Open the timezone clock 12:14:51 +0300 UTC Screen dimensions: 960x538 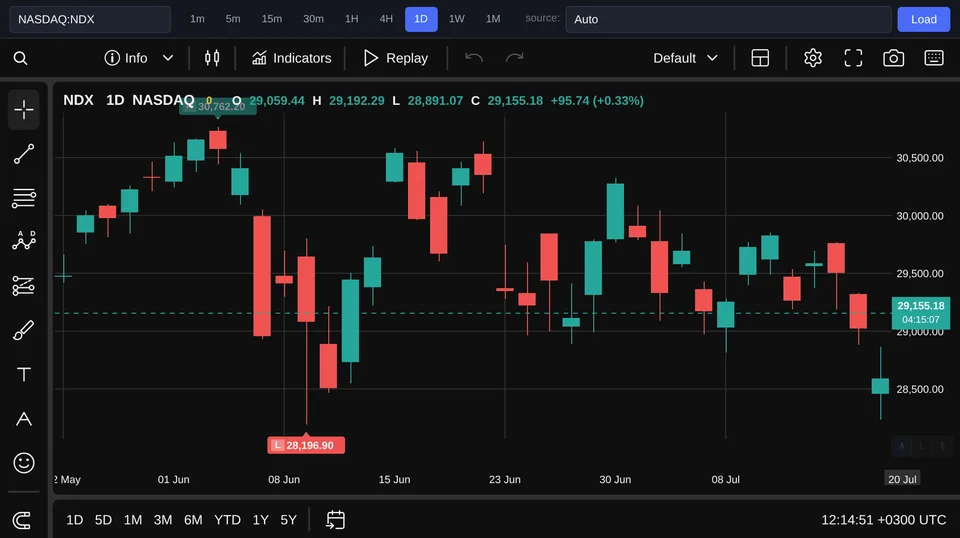[883, 520]
